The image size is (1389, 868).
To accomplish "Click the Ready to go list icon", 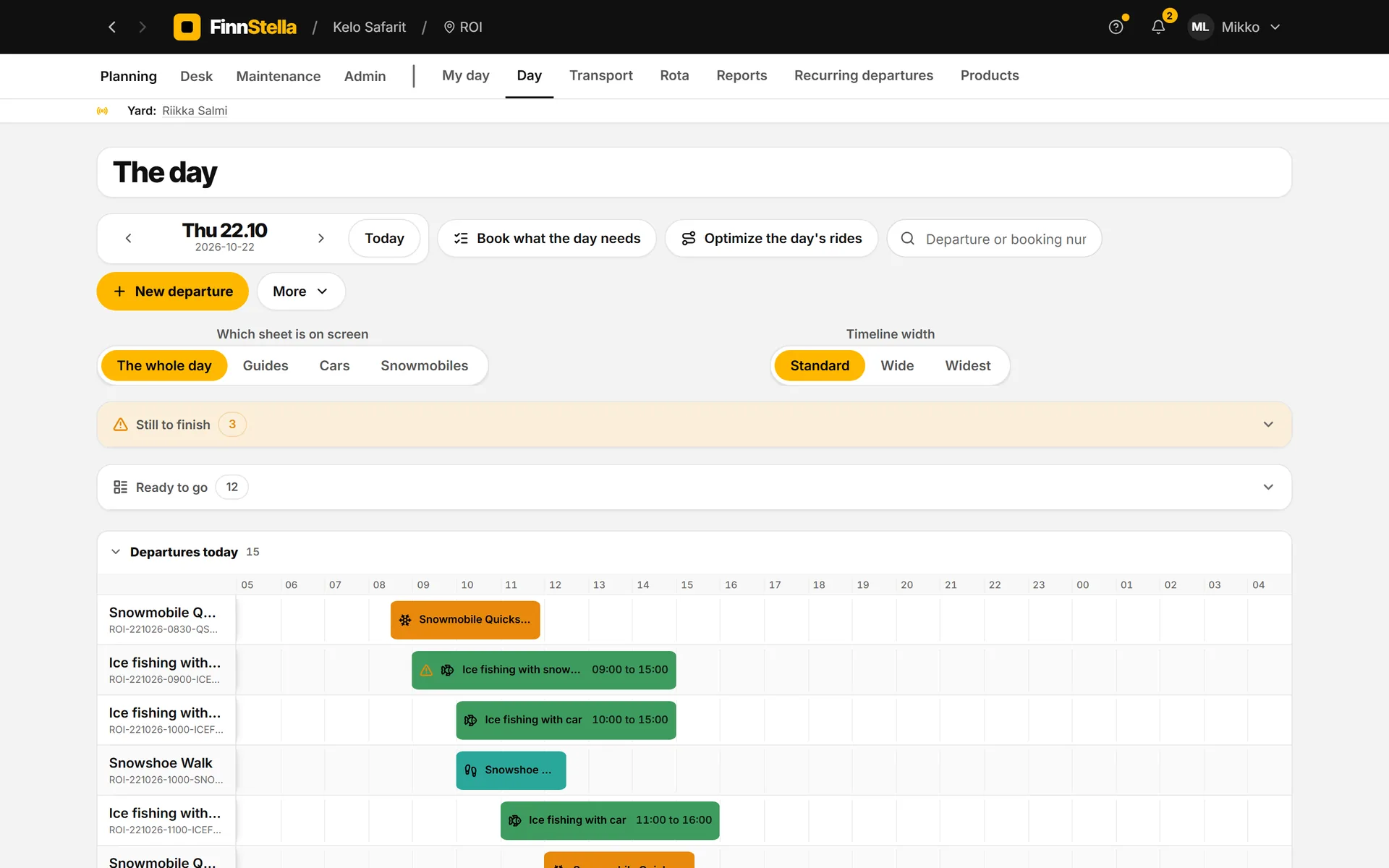I will pyautogui.click(x=121, y=487).
